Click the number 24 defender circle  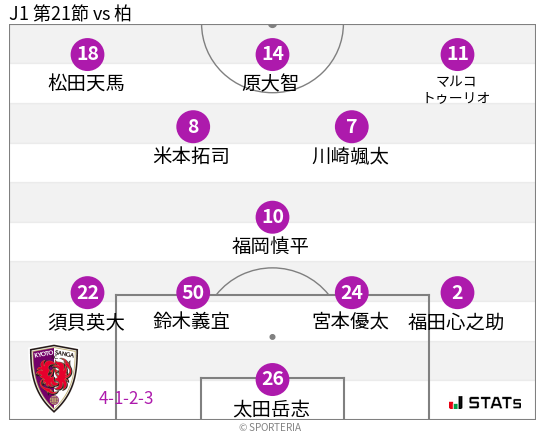click(352, 293)
